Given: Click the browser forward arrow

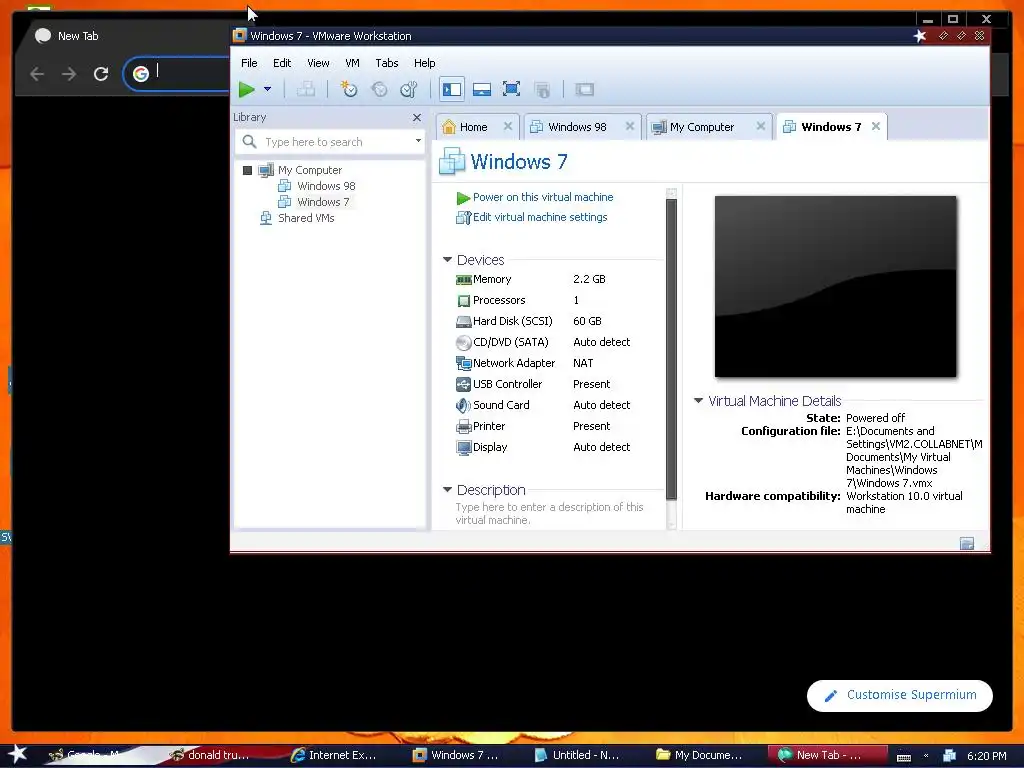Looking at the screenshot, I should coord(69,74).
